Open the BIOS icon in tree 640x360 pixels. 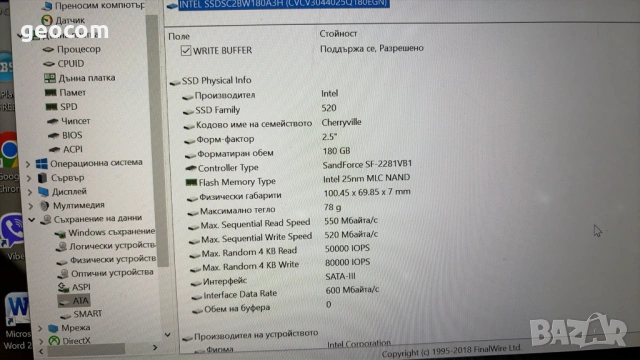click(x=53, y=136)
